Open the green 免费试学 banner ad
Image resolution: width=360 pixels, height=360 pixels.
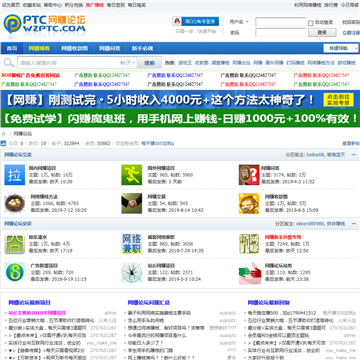coord(180,118)
